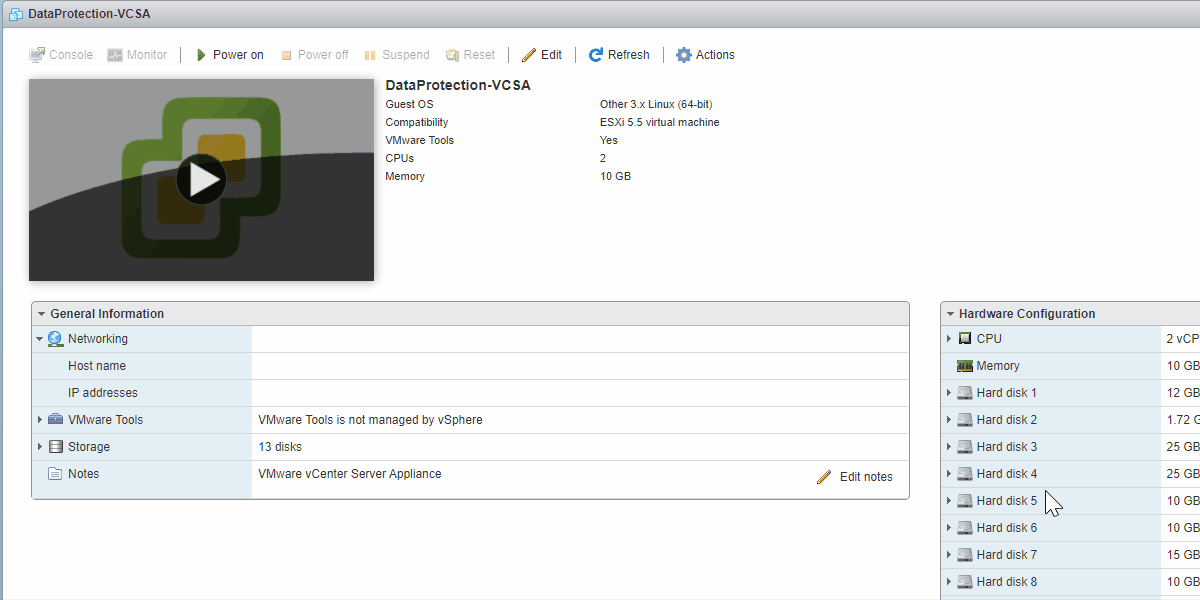
Task: Click the Hard disk 8 drive icon
Action: [965, 582]
